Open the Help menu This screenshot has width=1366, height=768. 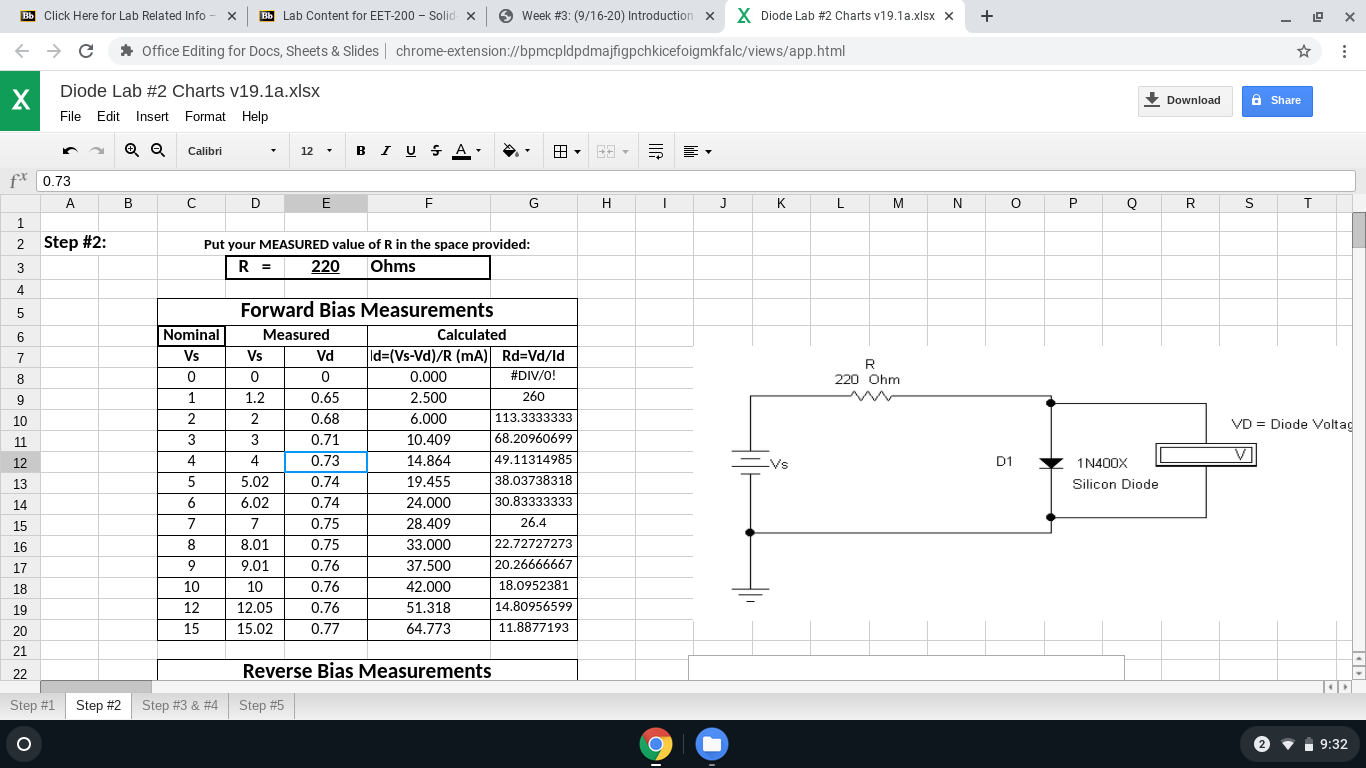pyautogui.click(x=255, y=116)
